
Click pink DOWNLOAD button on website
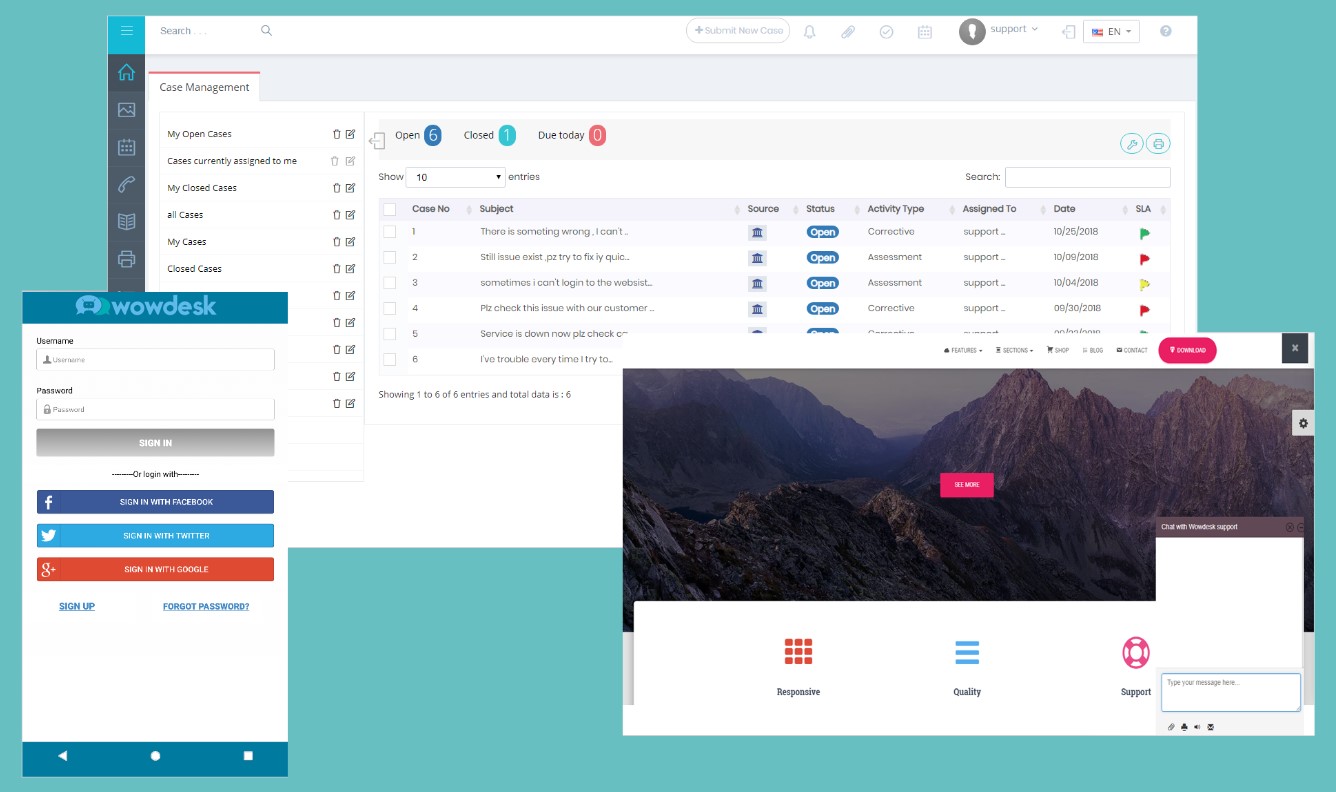pyautogui.click(x=1187, y=350)
